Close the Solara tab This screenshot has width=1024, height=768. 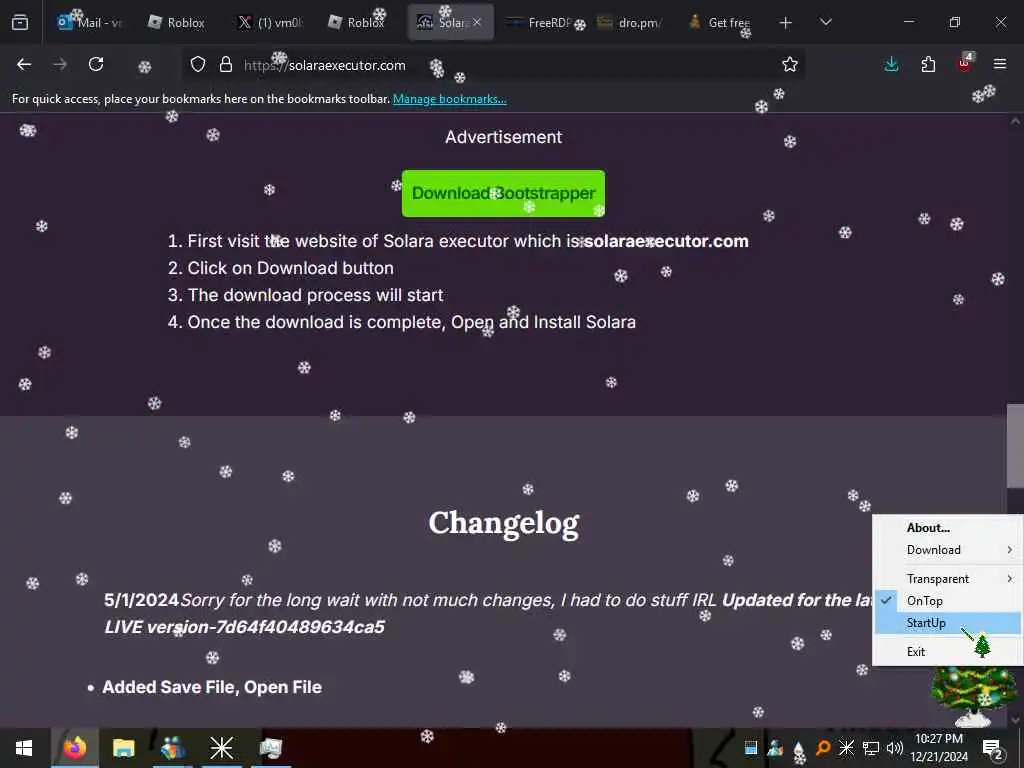477,22
